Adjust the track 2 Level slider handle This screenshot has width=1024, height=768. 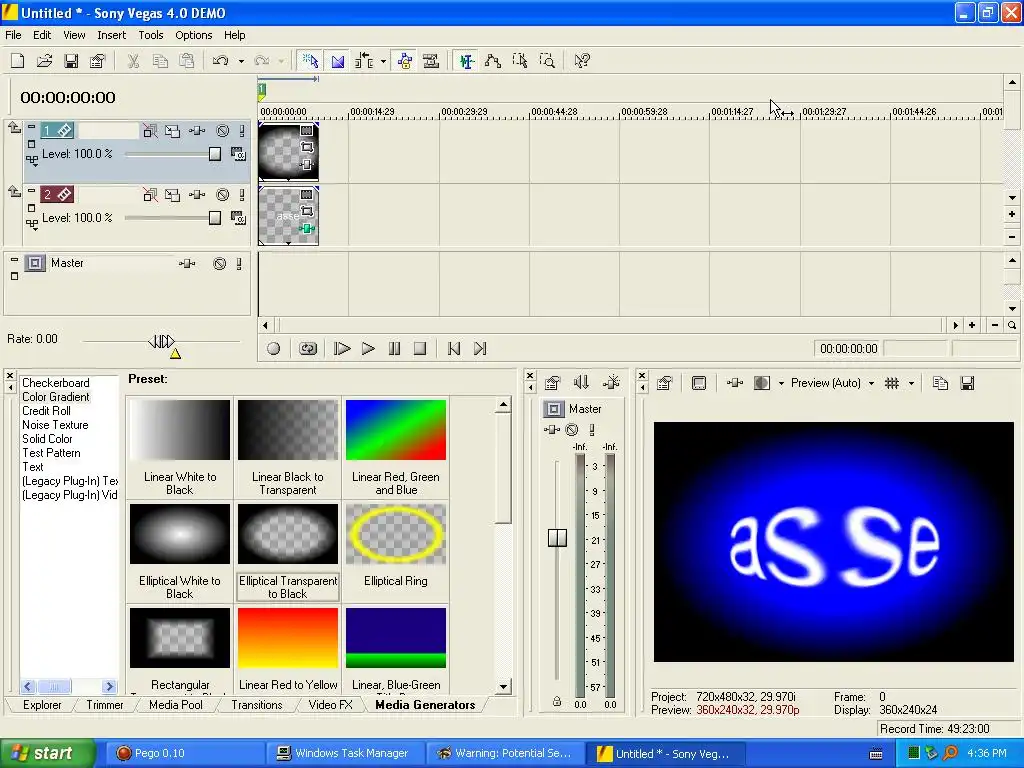pos(215,218)
